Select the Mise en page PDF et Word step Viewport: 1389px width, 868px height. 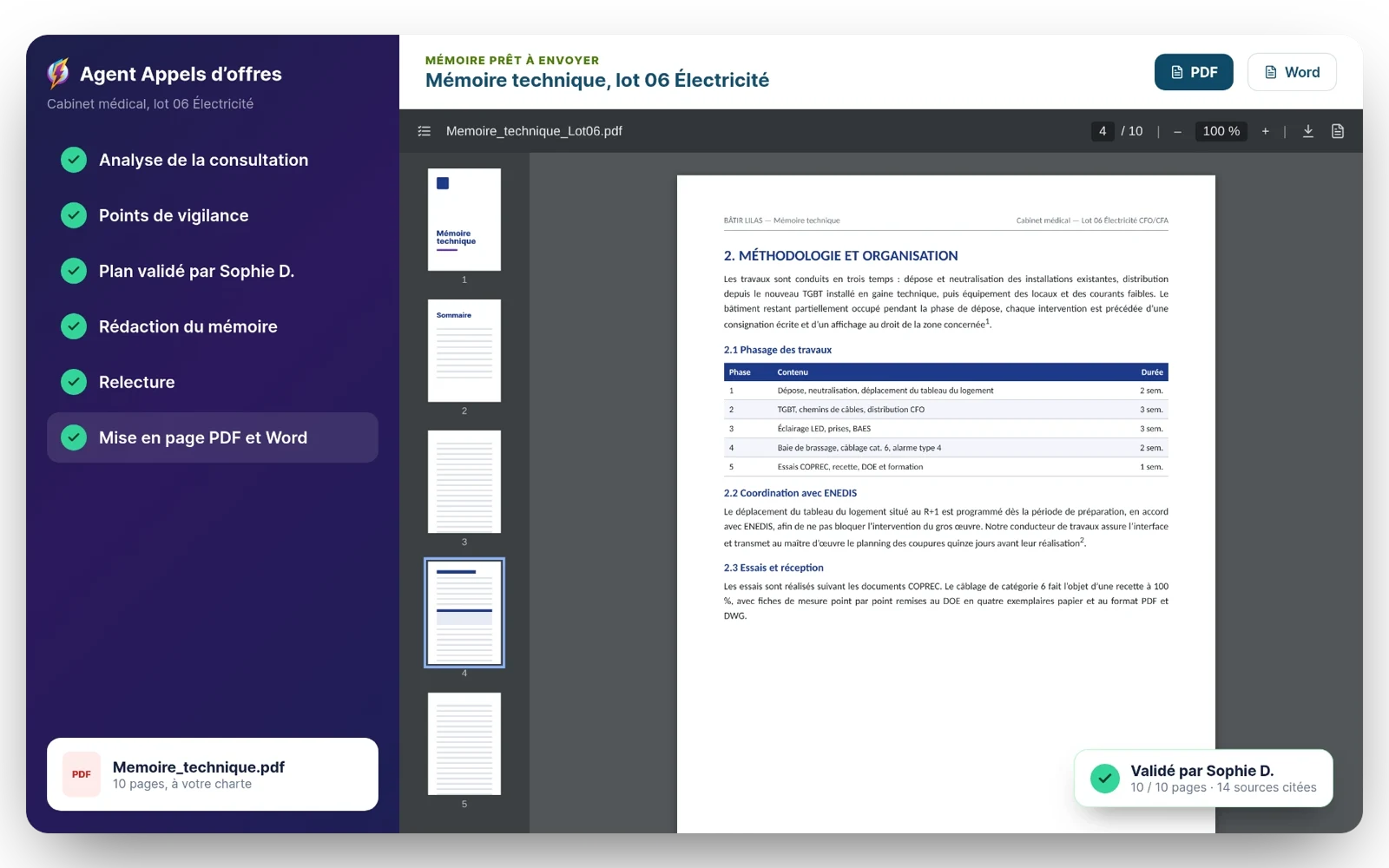[213, 437]
